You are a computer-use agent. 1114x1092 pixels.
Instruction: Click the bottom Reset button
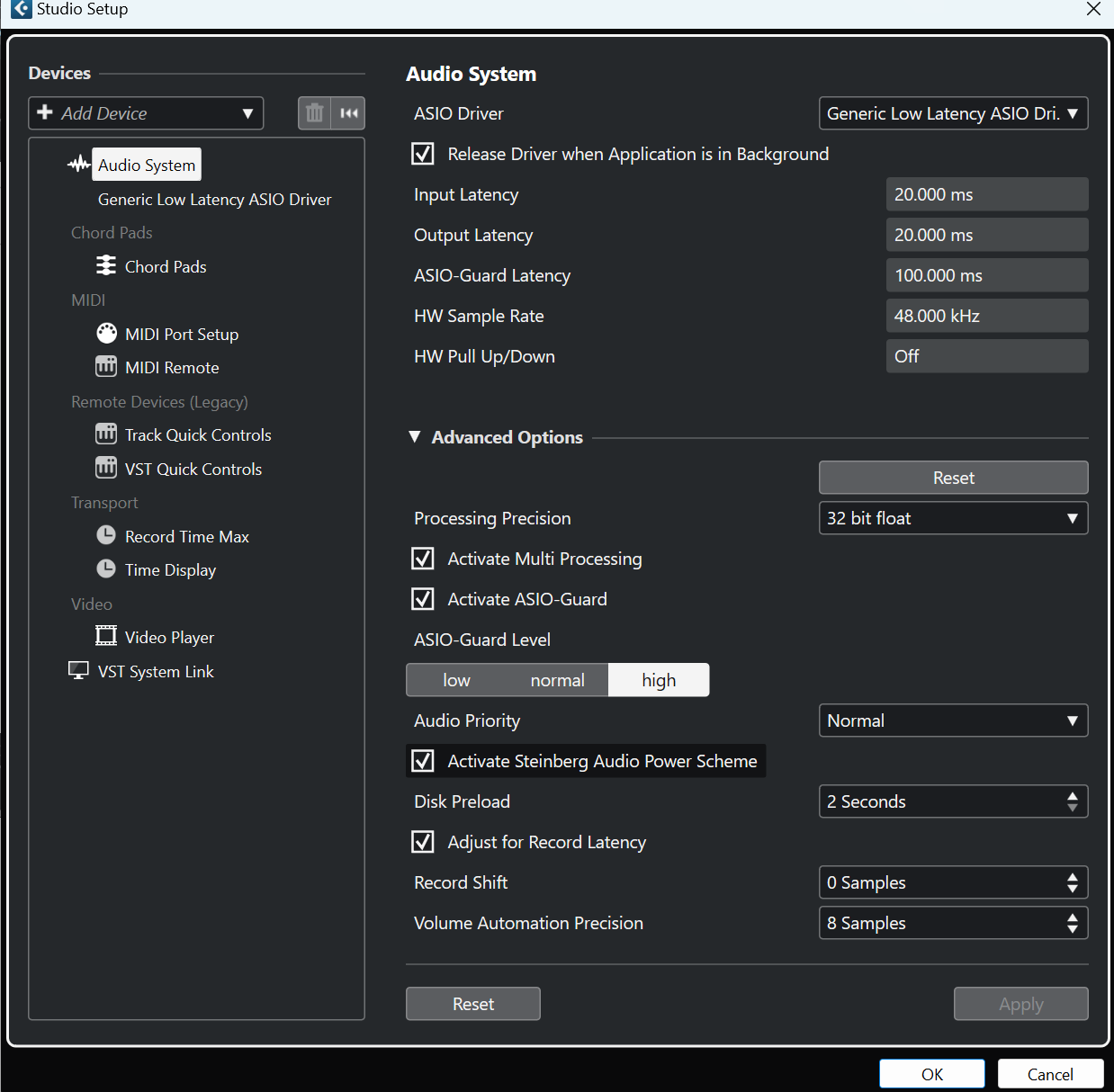(x=473, y=1004)
